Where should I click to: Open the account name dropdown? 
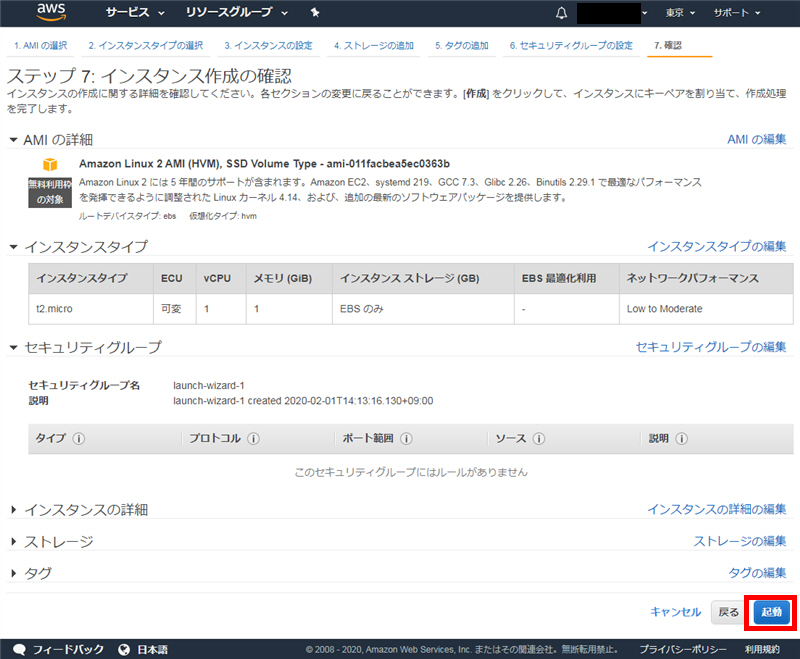612,13
